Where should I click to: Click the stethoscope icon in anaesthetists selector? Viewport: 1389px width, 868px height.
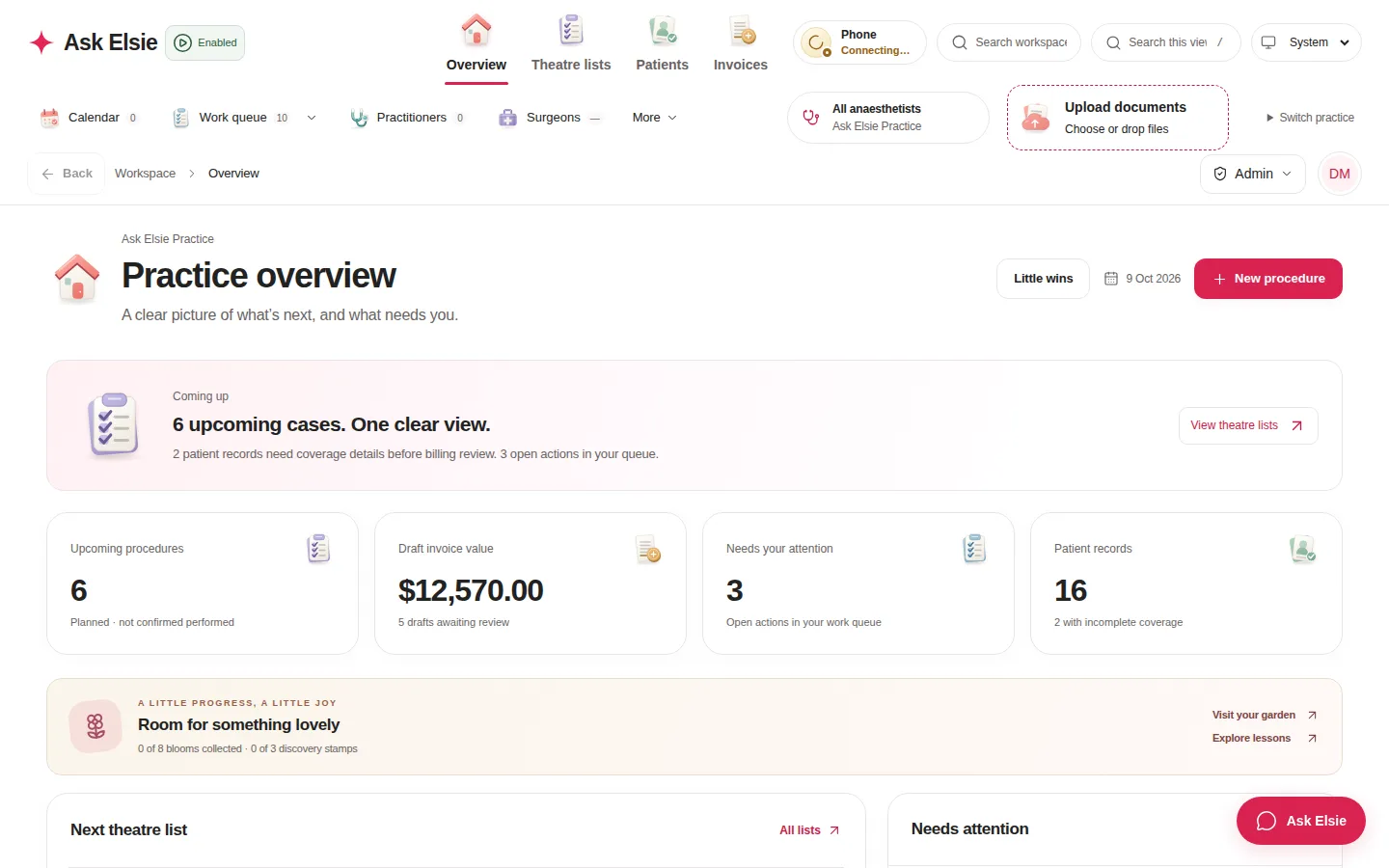pos(810,118)
